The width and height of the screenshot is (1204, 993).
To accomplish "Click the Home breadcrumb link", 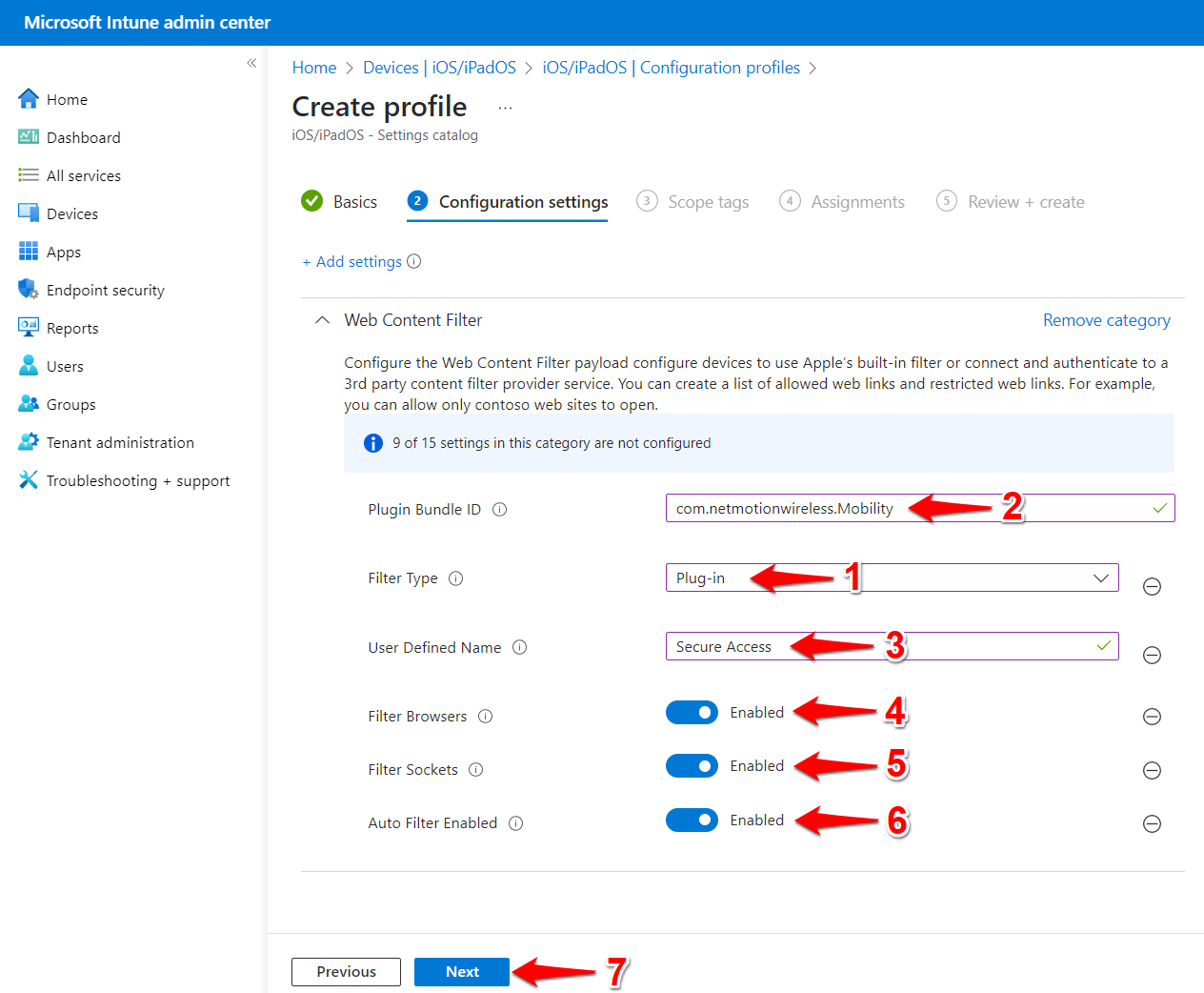I will point(314,68).
